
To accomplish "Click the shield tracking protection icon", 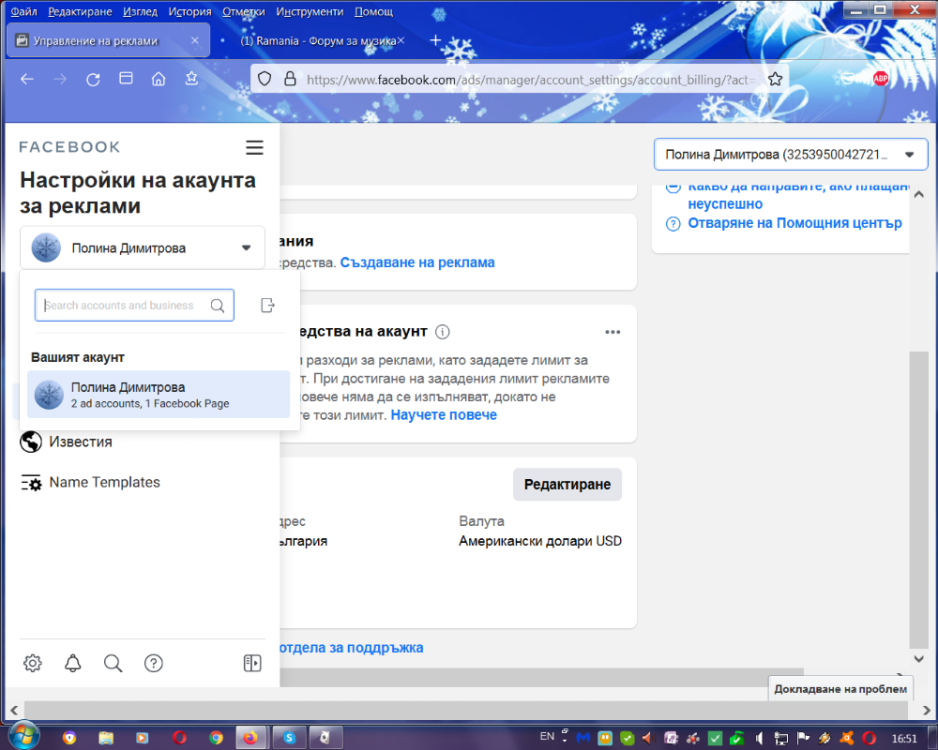I will (x=264, y=79).
